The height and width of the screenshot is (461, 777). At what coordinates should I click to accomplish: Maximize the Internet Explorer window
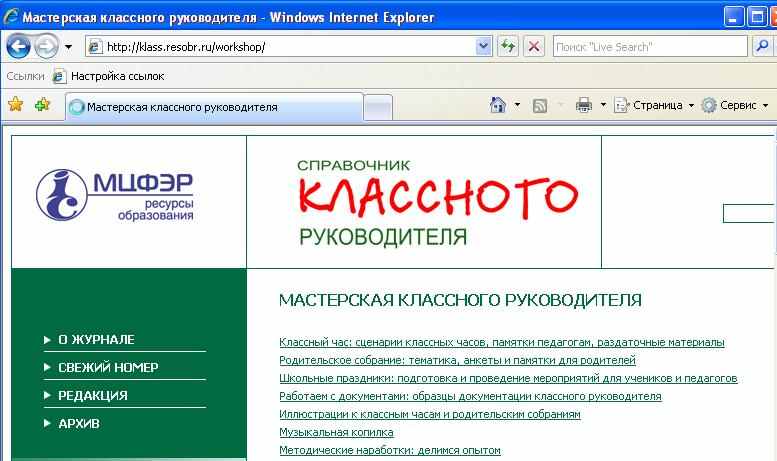point(757,17)
